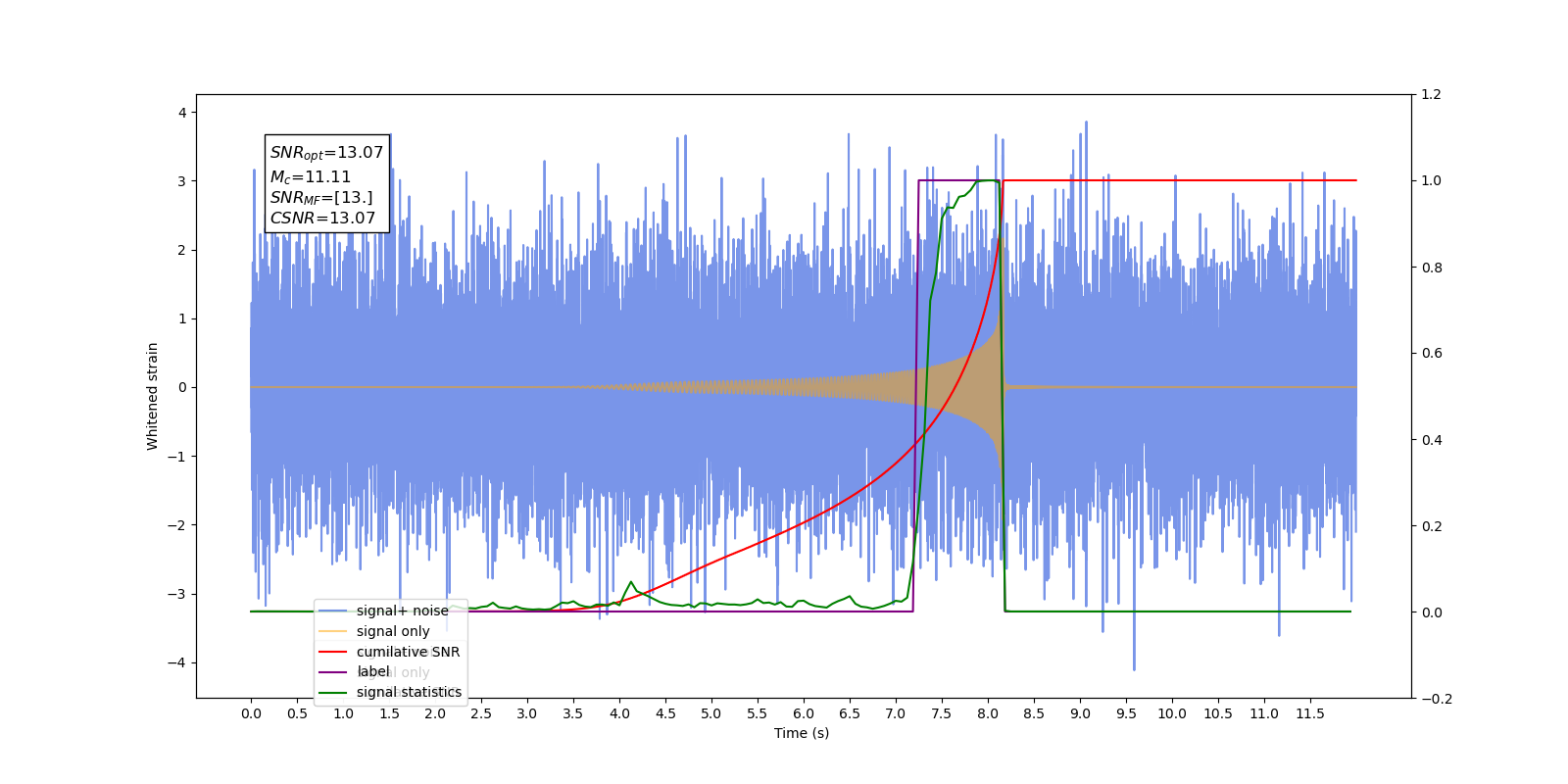Click the 2.5 tick label on time axis
Image resolution: width=1568 pixels, height=784 pixels.
tap(481, 713)
